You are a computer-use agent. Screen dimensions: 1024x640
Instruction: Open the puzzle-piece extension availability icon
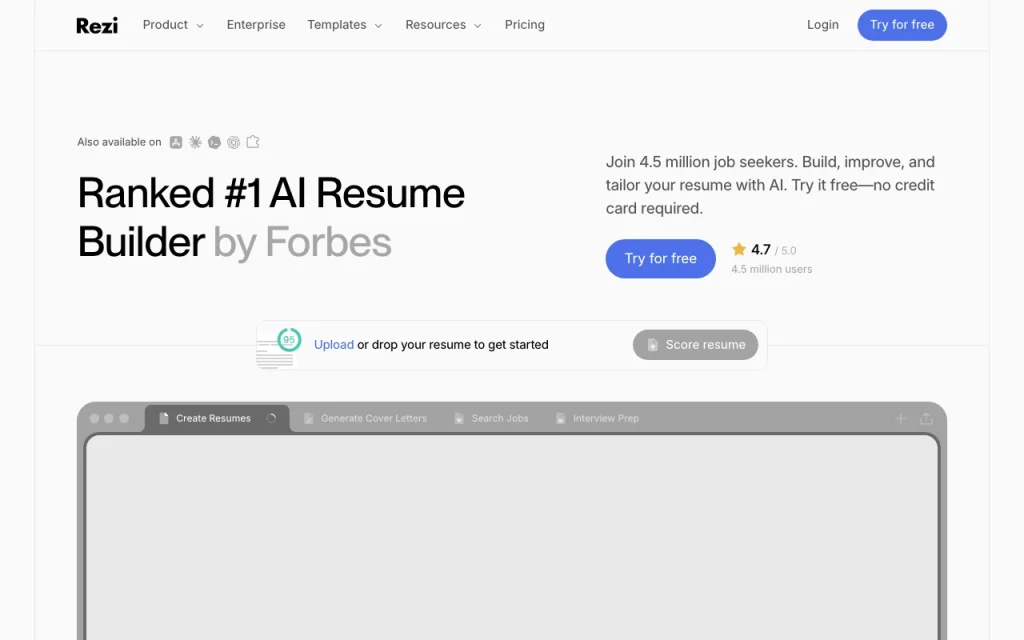(x=253, y=142)
